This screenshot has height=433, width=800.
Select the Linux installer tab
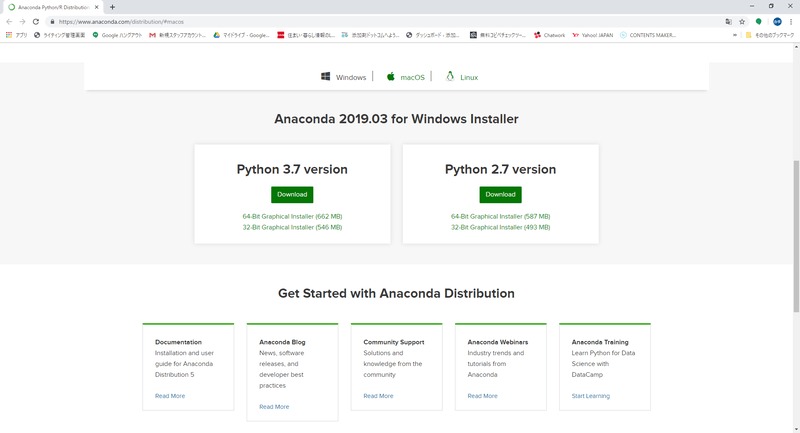[462, 77]
